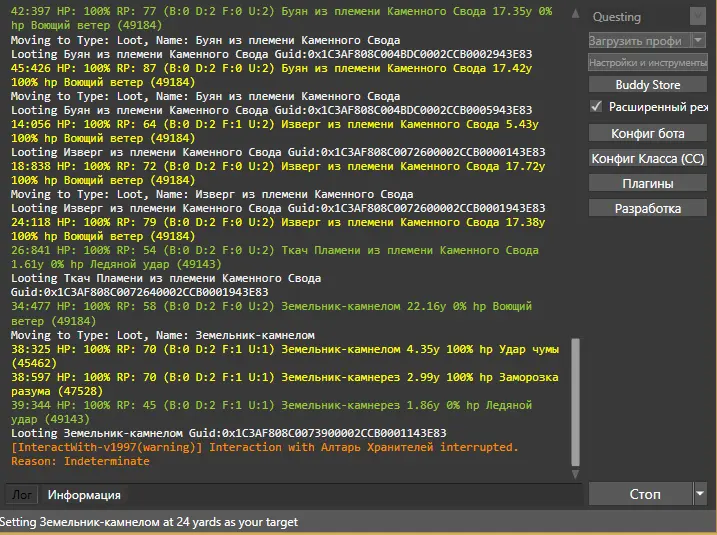This screenshot has height=535, width=717.
Task: Open Настройки и инструменты
Action: [648, 62]
